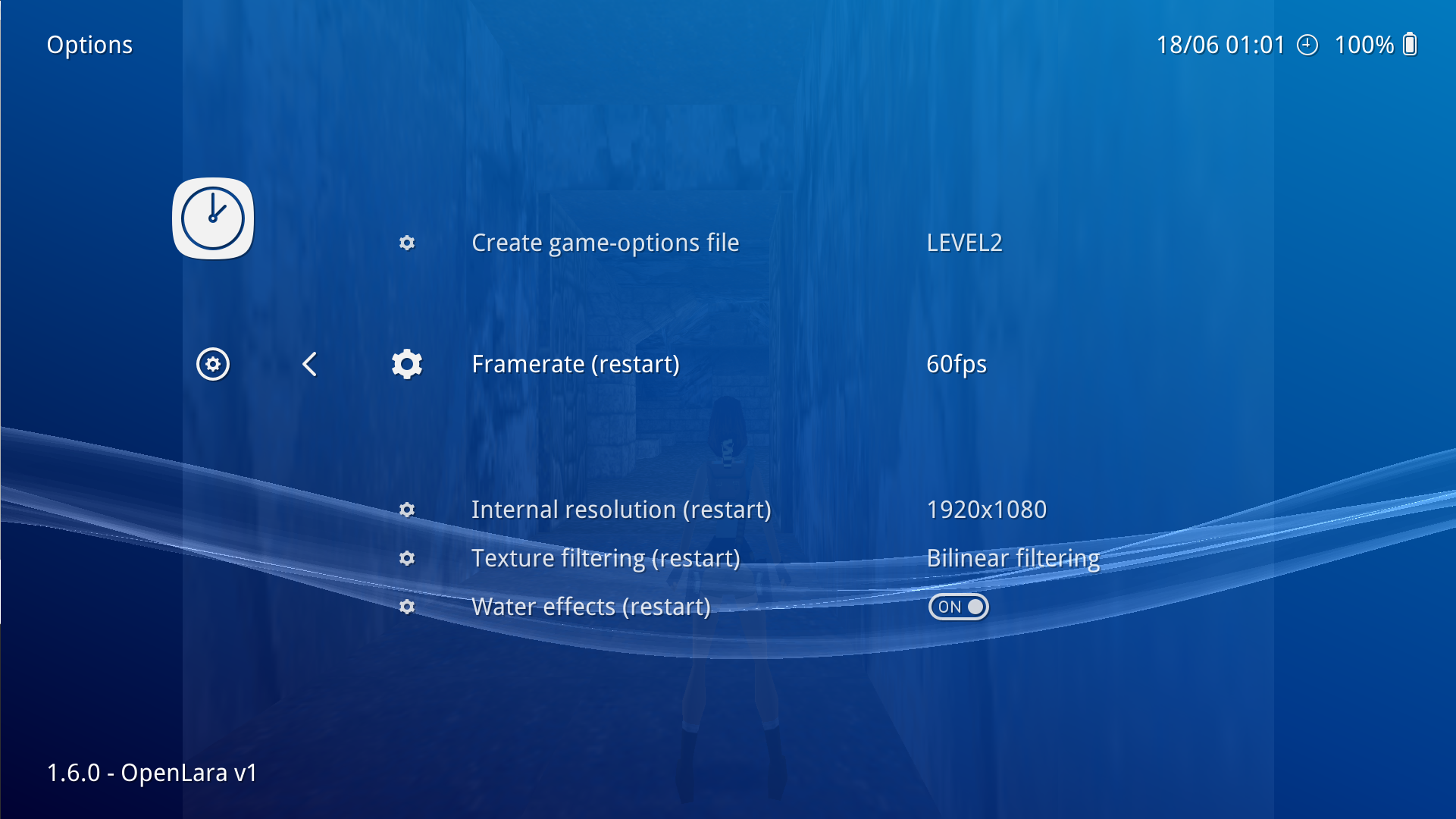Image resolution: width=1456 pixels, height=819 pixels.
Task: Expand the back navigation expander
Action: [x=310, y=363]
